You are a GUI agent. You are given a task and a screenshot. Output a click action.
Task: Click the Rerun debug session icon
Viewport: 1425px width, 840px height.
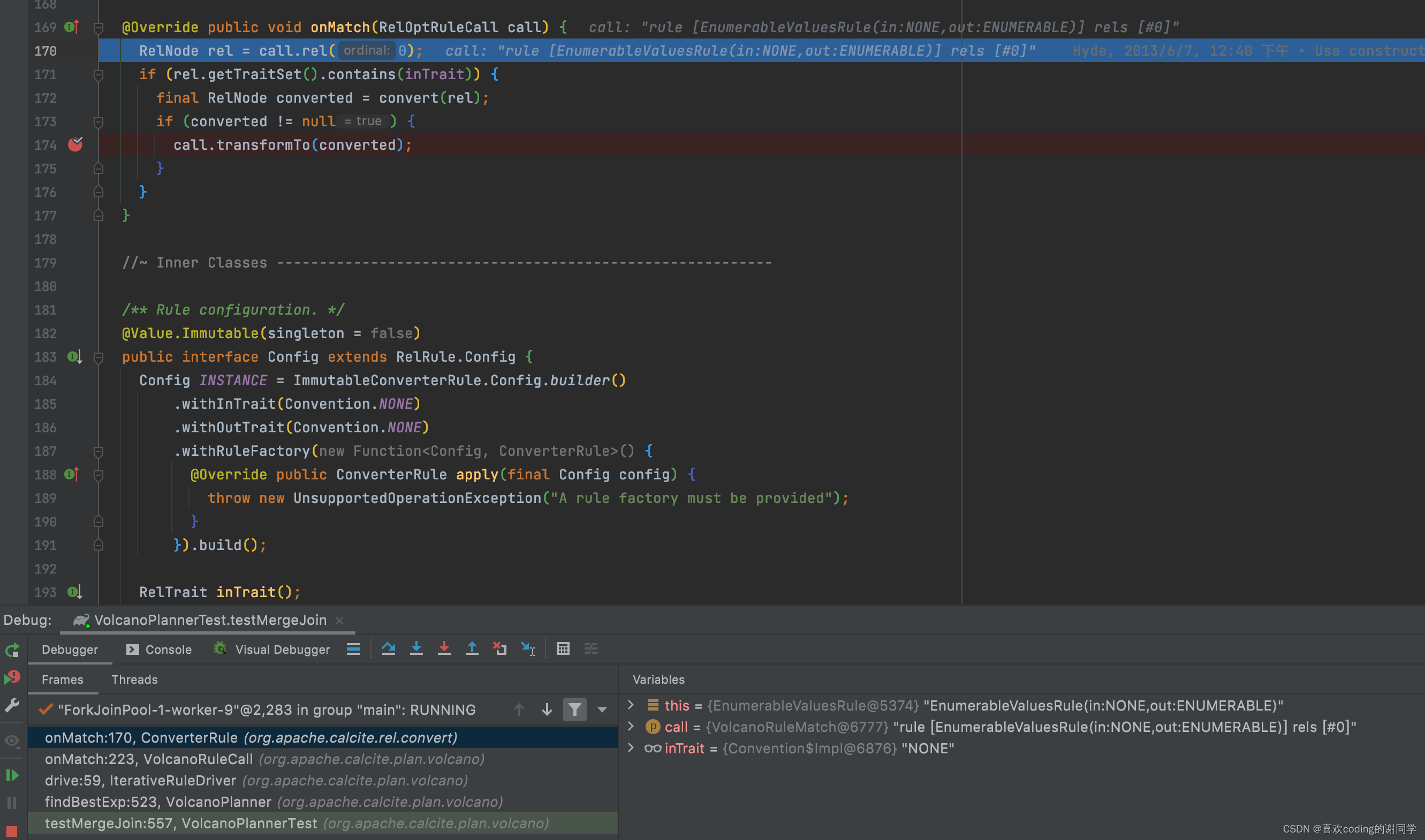pyautogui.click(x=12, y=650)
